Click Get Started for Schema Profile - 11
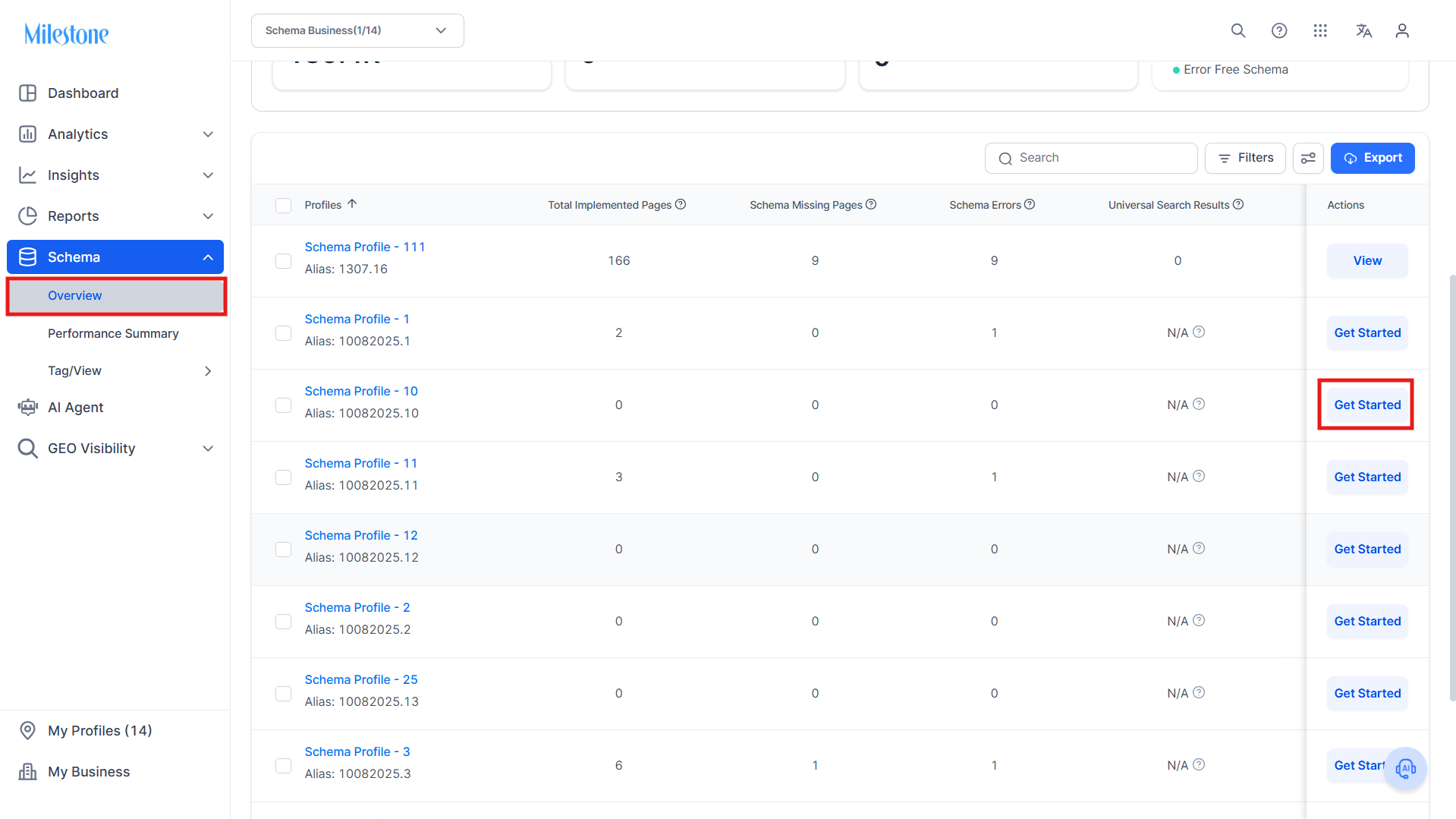The width and height of the screenshot is (1456, 819). tap(1367, 477)
